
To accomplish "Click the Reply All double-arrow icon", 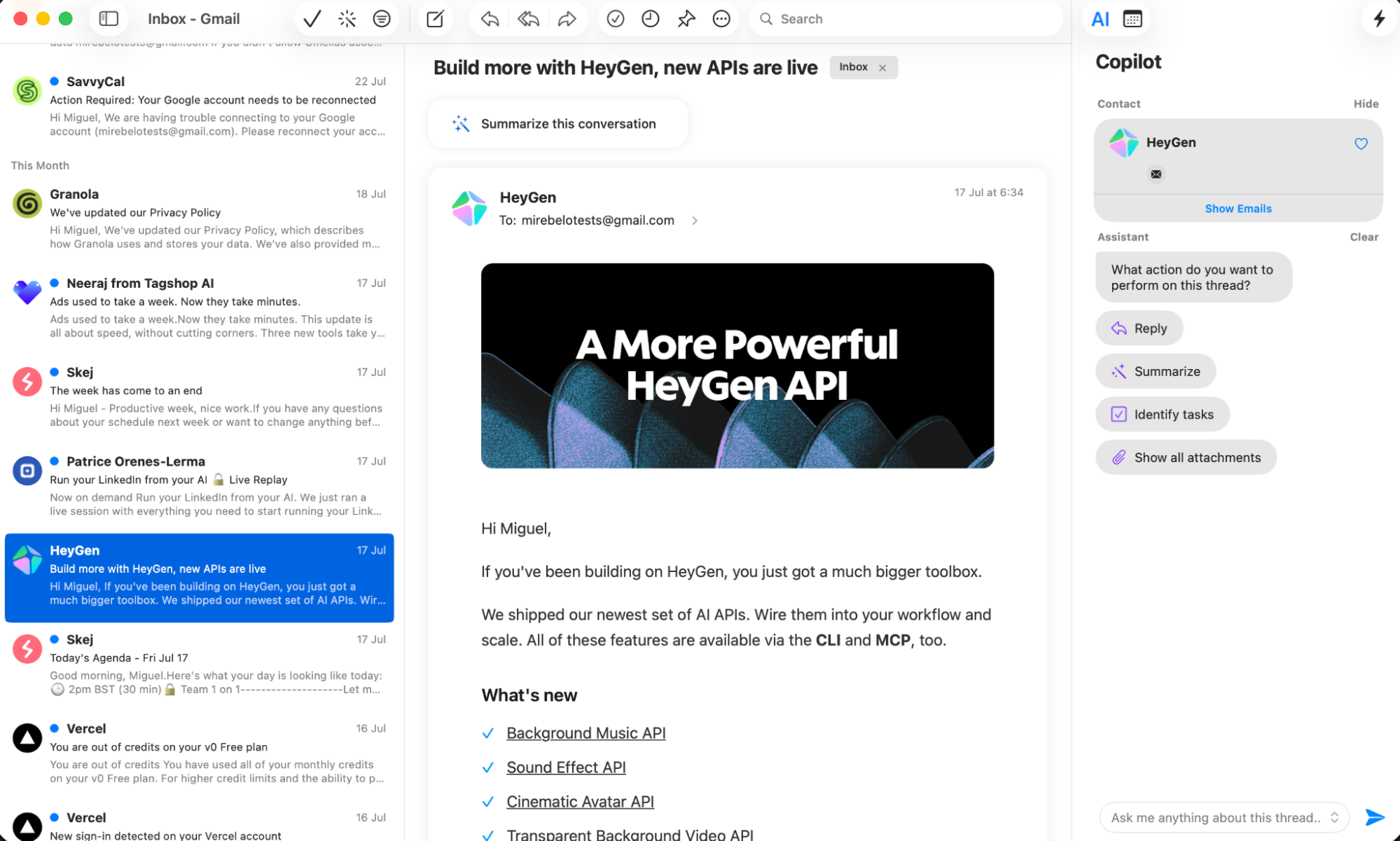I will [529, 19].
